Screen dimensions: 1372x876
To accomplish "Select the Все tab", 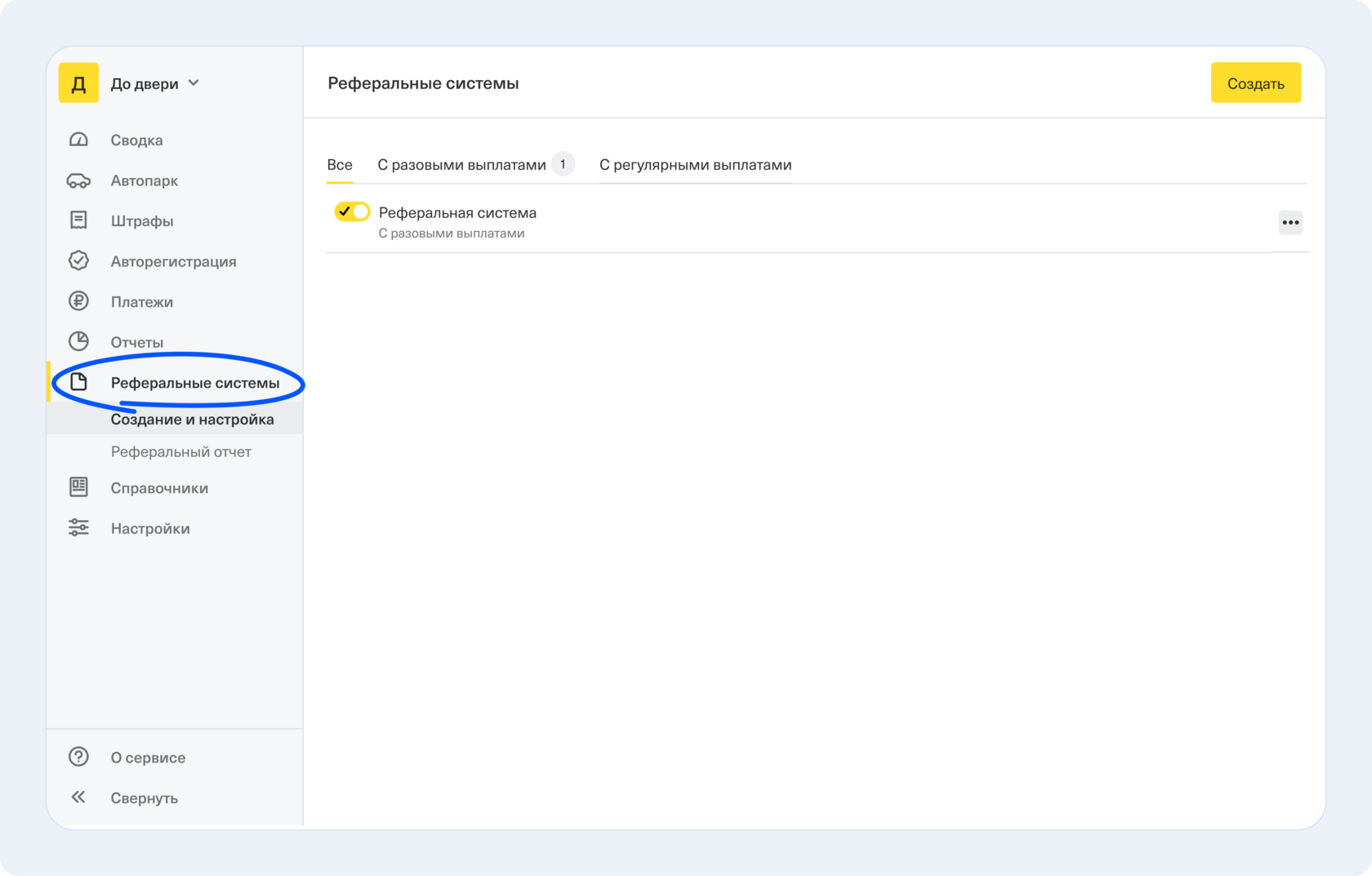I will coord(340,165).
